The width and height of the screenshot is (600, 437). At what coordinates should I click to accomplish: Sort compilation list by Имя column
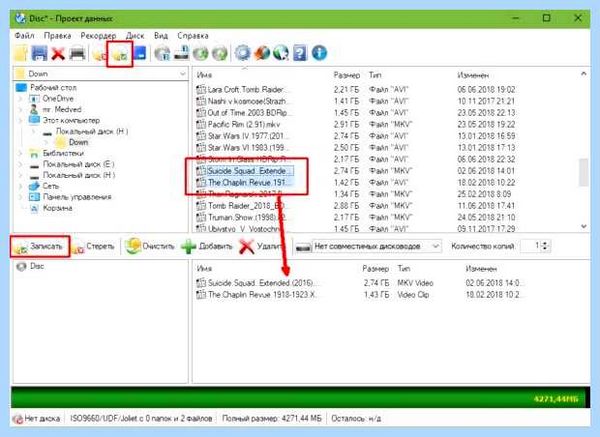[x=204, y=269]
